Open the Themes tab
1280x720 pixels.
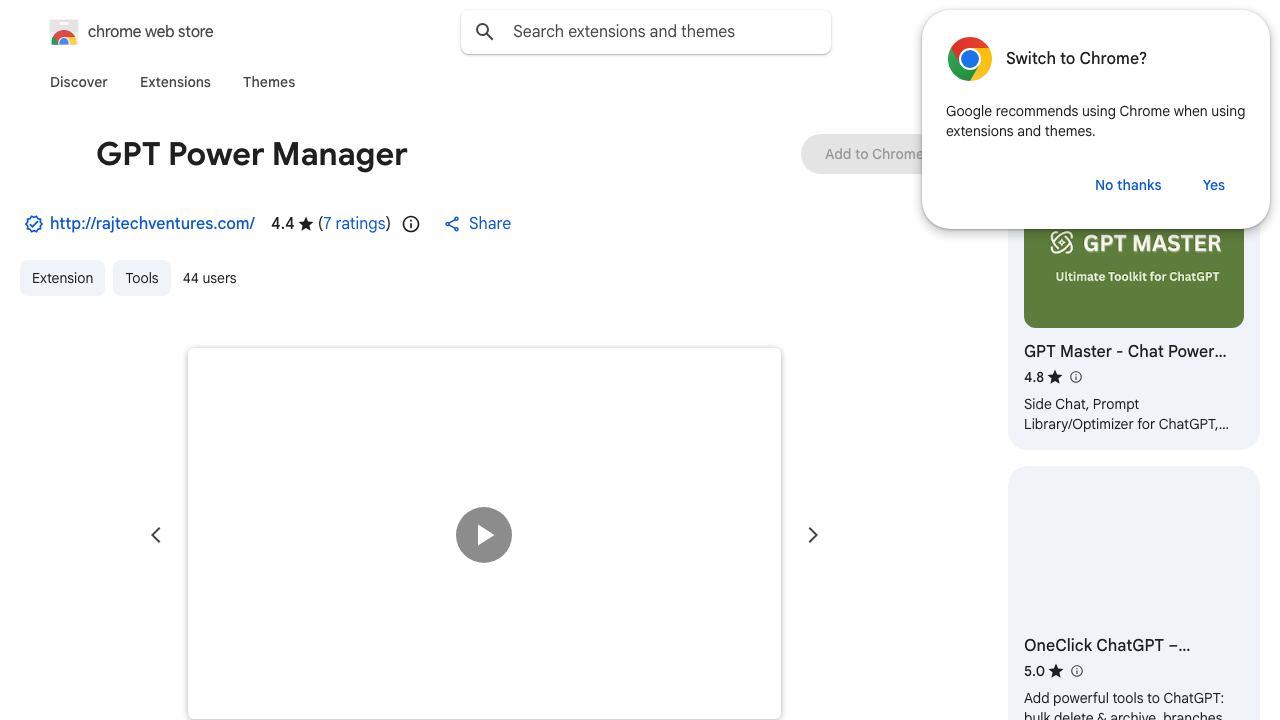269,82
